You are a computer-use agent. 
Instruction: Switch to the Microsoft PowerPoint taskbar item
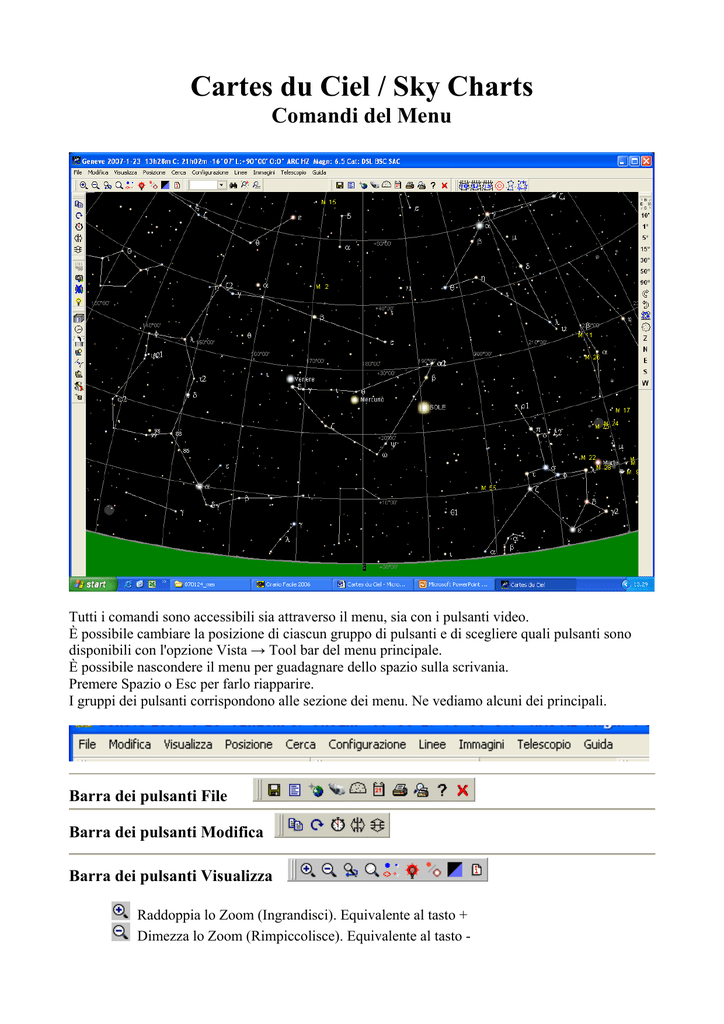(453, 584)
